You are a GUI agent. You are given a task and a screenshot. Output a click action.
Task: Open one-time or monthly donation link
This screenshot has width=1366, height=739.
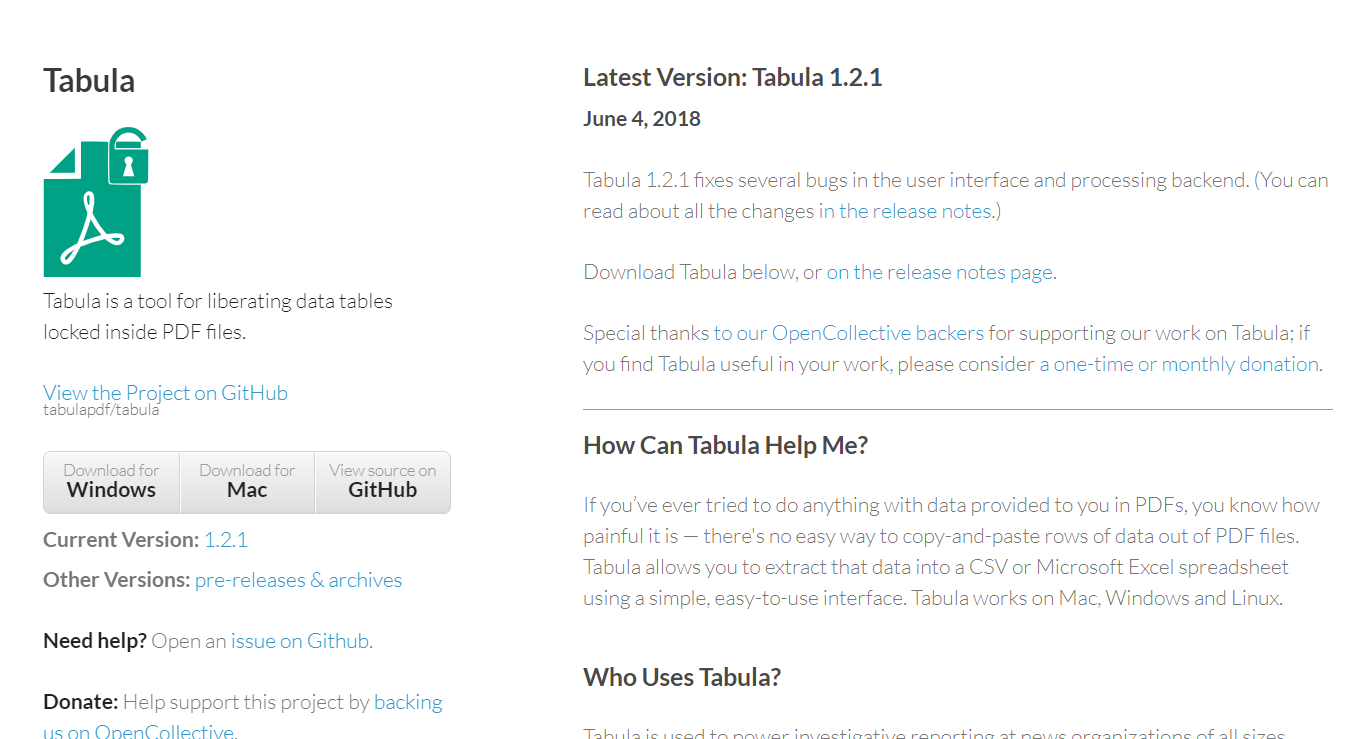(1179, 364)
